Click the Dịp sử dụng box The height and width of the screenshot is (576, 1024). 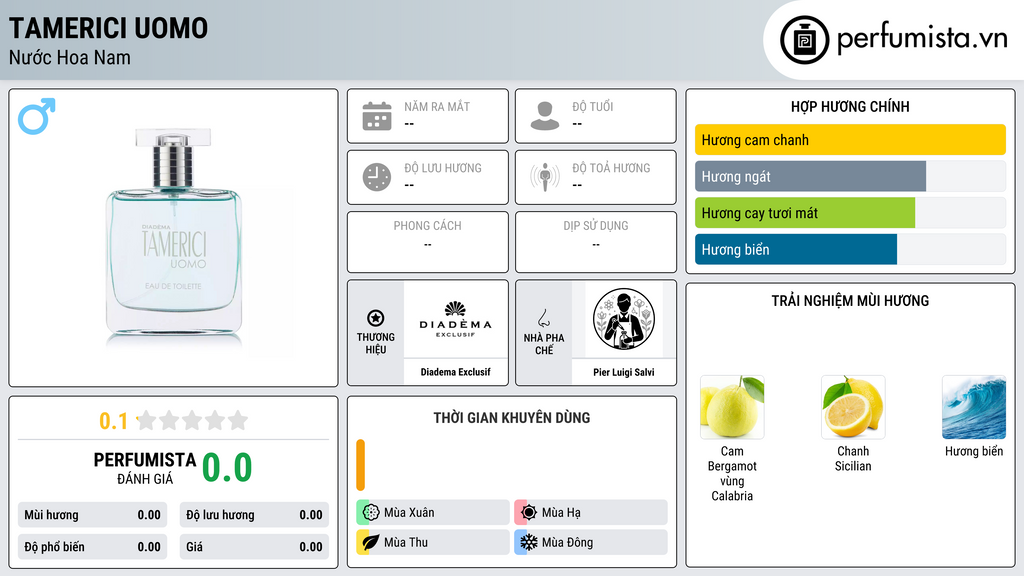click(596, 242)
